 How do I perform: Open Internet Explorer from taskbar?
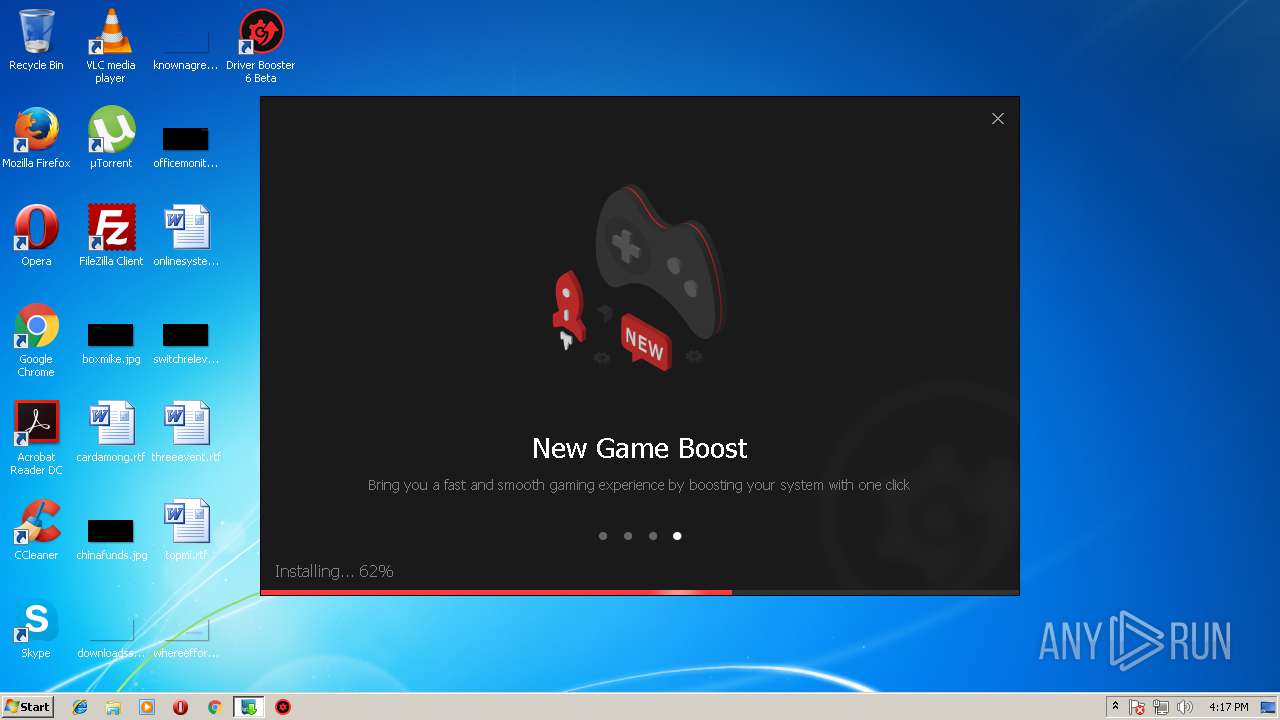pos(80,707)
